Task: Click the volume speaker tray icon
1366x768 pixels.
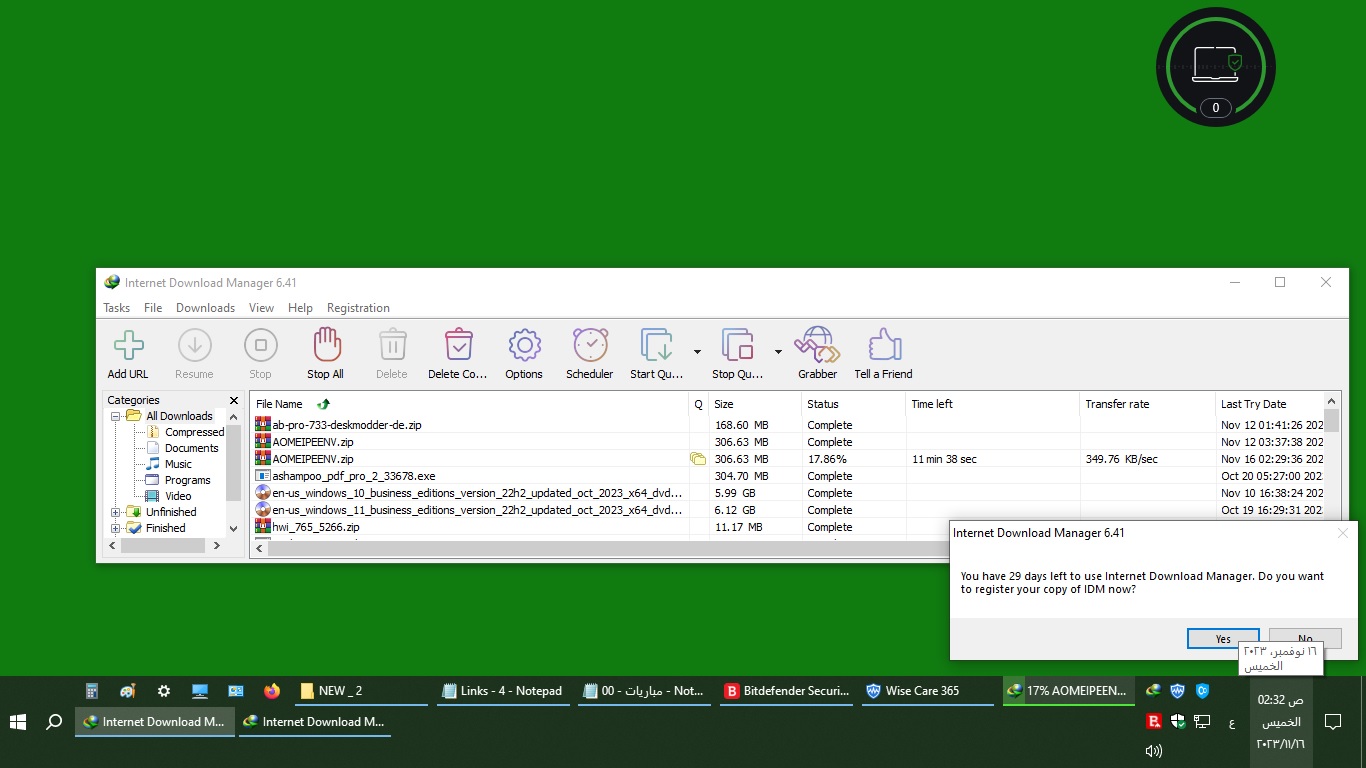Action: 1153,751
